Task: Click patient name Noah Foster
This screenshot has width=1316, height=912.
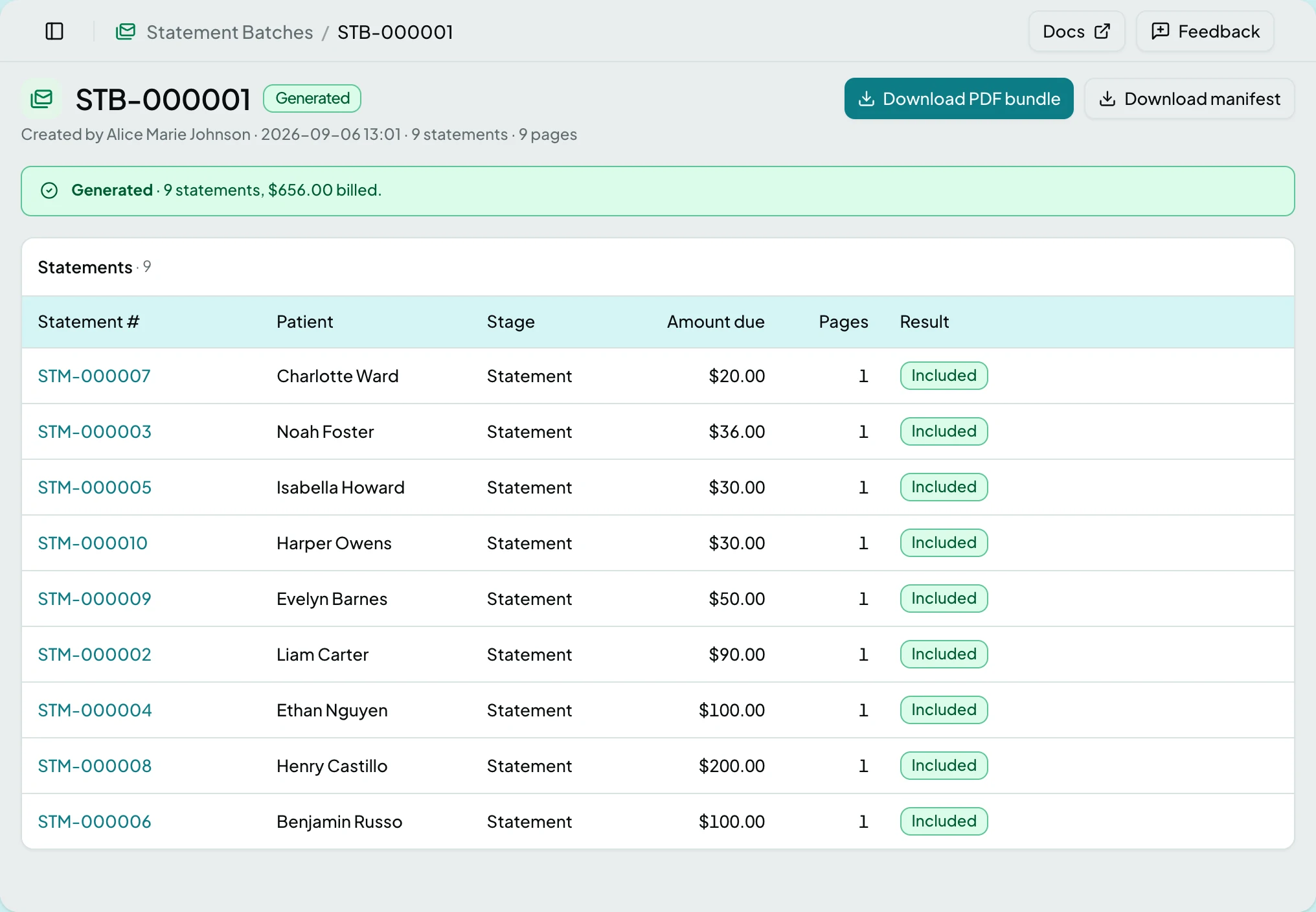Action: [325, 432]
